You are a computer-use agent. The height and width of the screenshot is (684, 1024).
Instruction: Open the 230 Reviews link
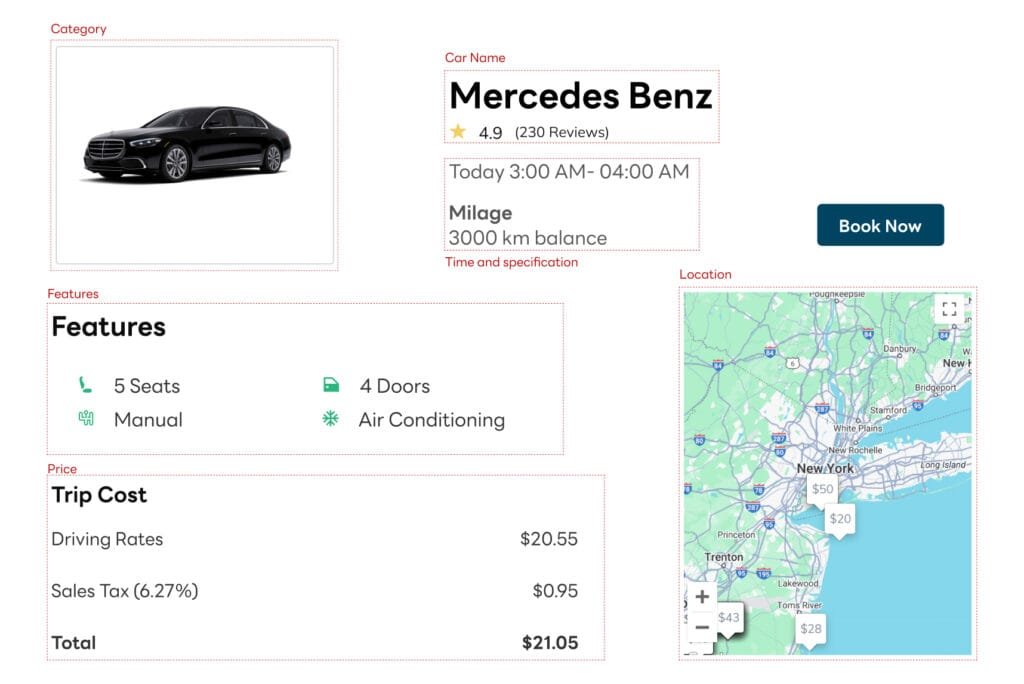pos(560,131)
